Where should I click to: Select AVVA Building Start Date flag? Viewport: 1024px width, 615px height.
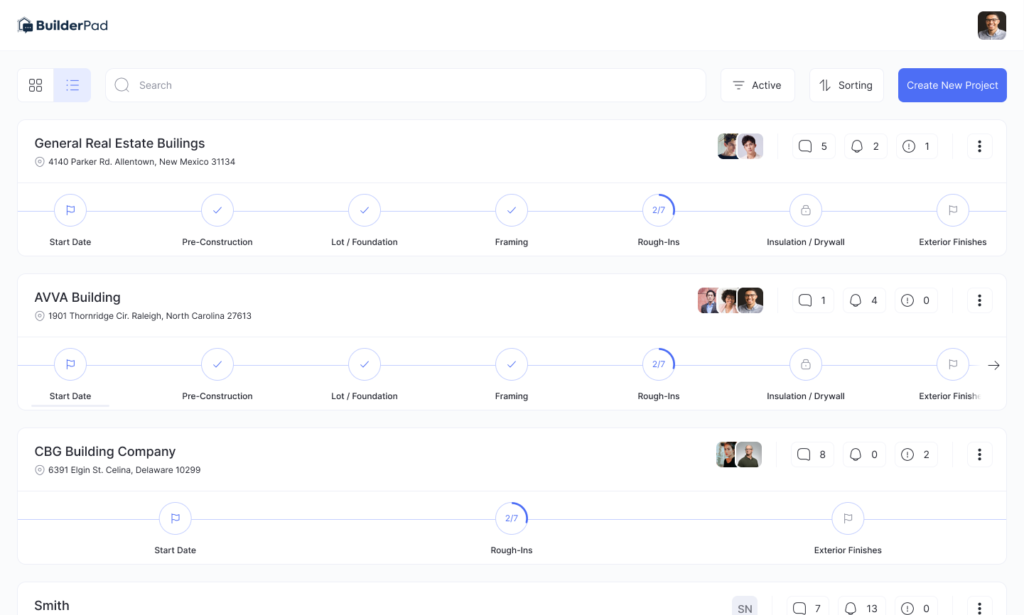[x=71, y=364]
